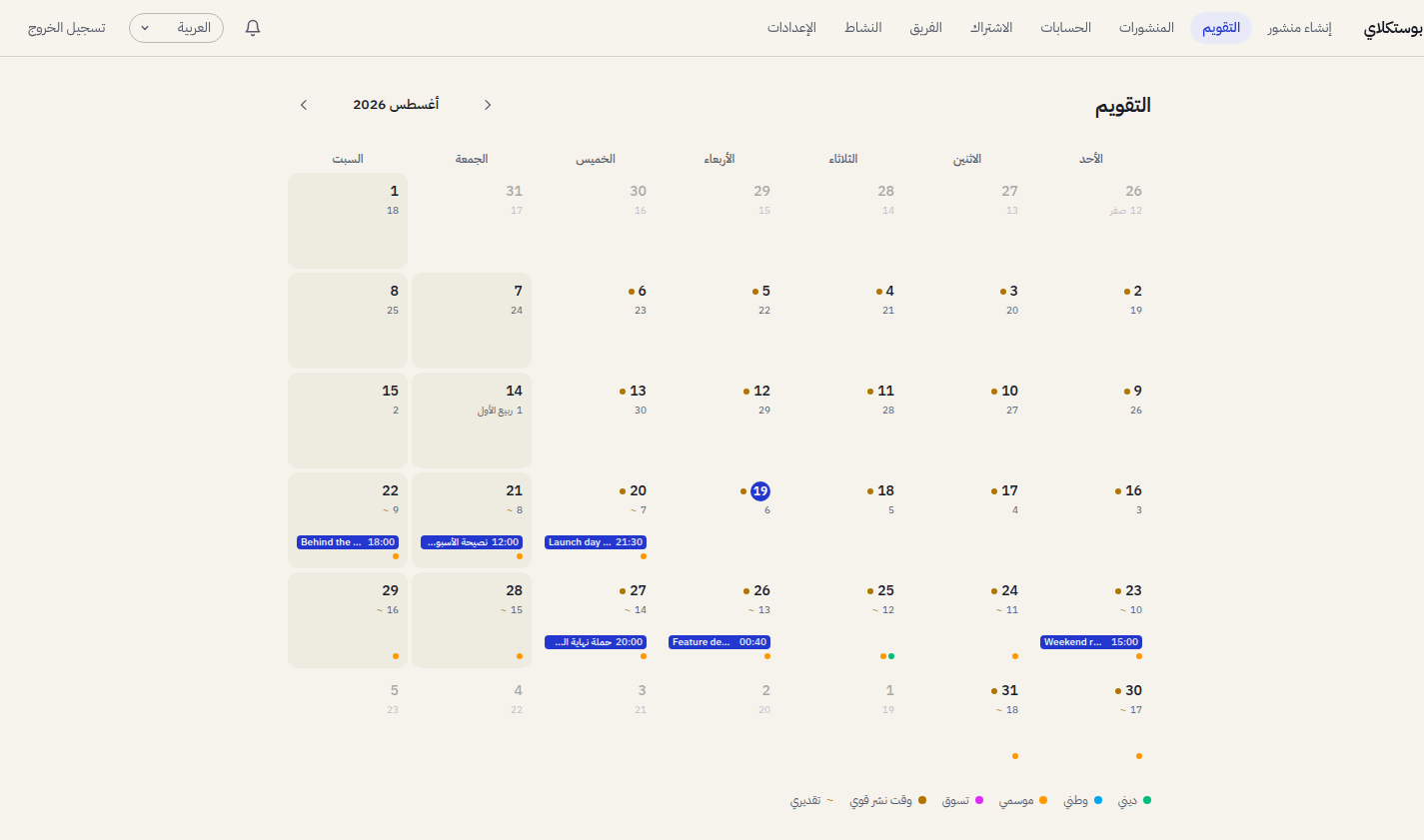The height and width of the screenshot is (840, 1424).
Task: Open the notifications bell
Action: (x=253, y=28)
